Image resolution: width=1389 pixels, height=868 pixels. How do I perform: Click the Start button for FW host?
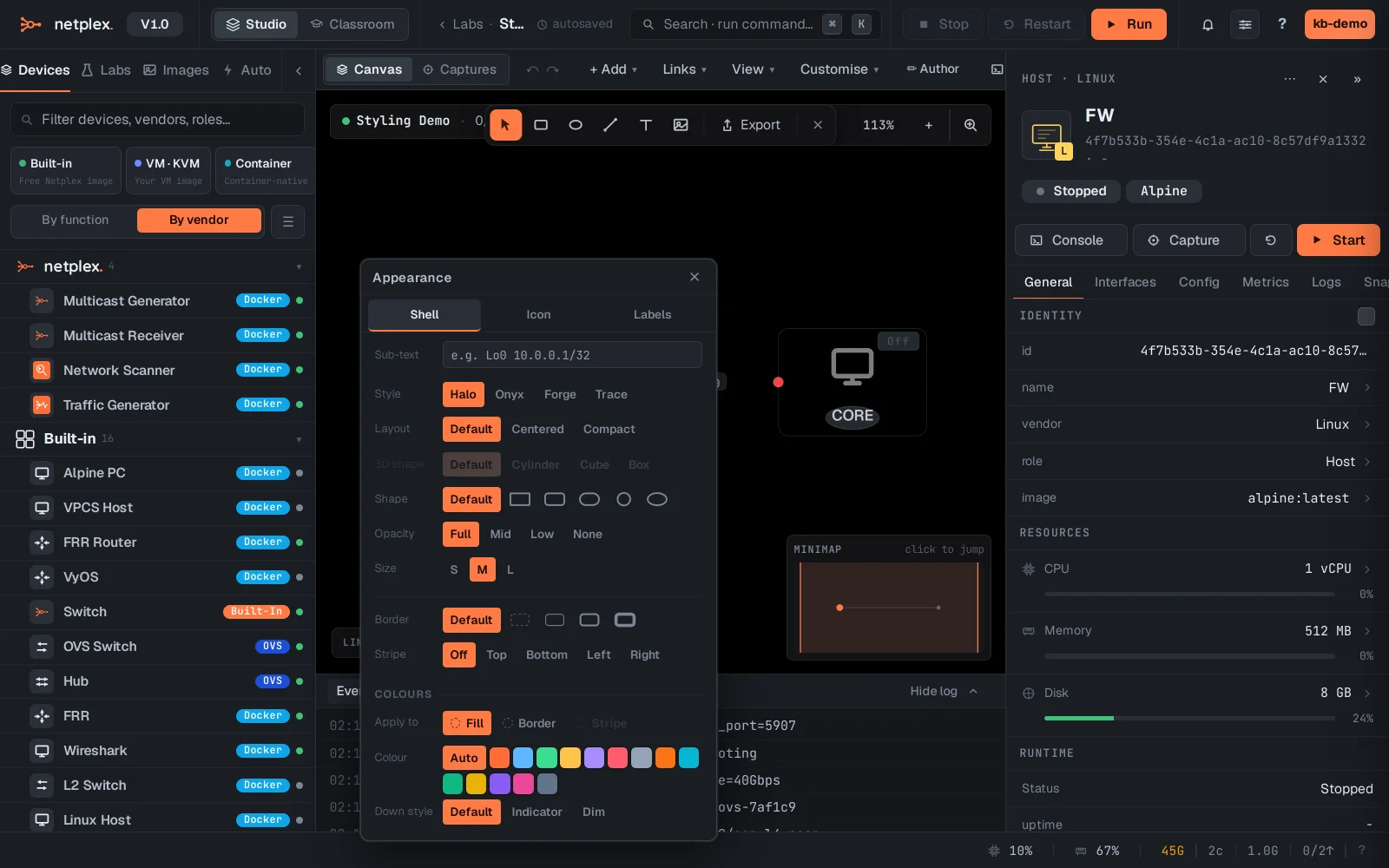pyautogui.click(x=1338, y=240)
